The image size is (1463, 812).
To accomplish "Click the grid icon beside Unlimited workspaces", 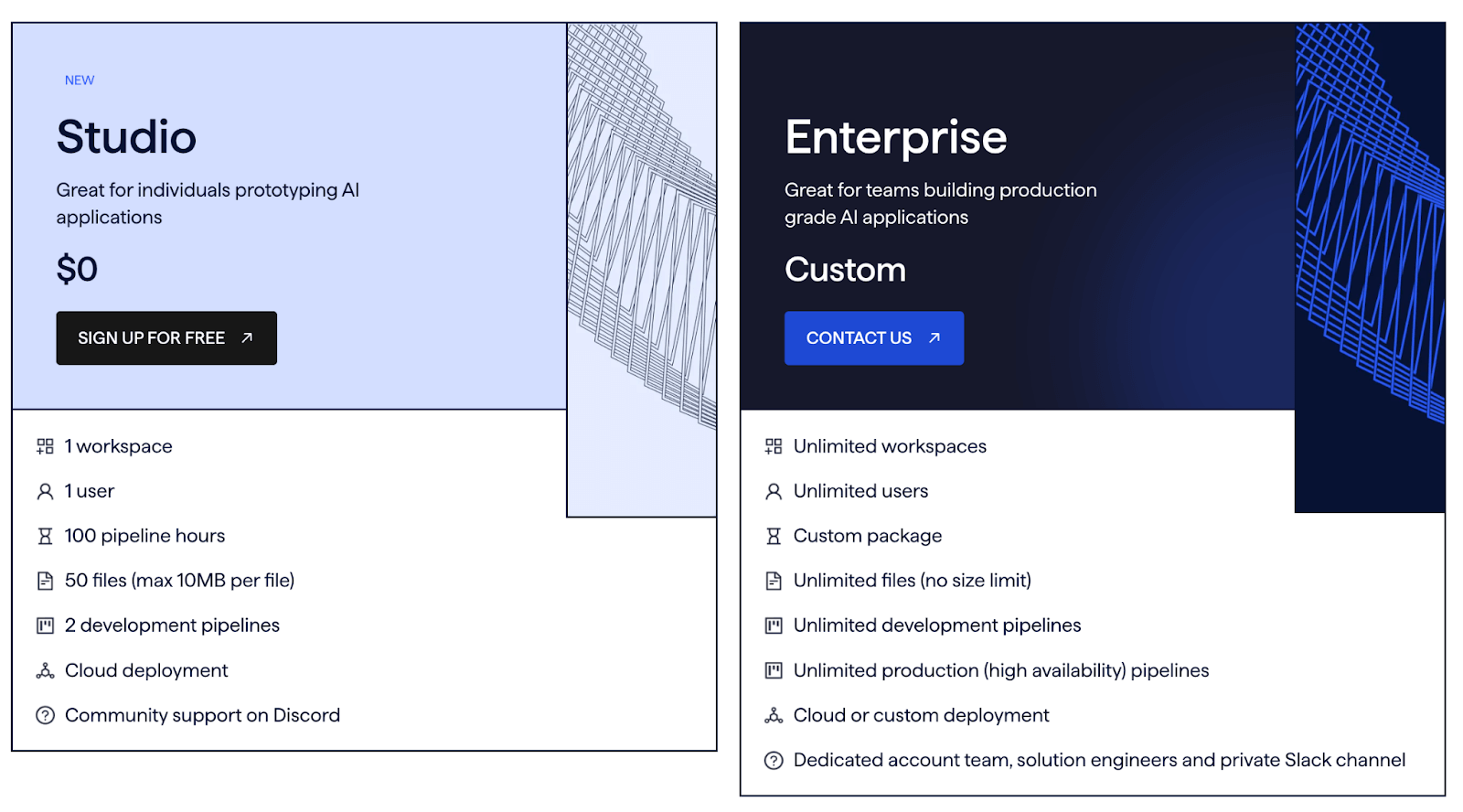I will point(774,446).
